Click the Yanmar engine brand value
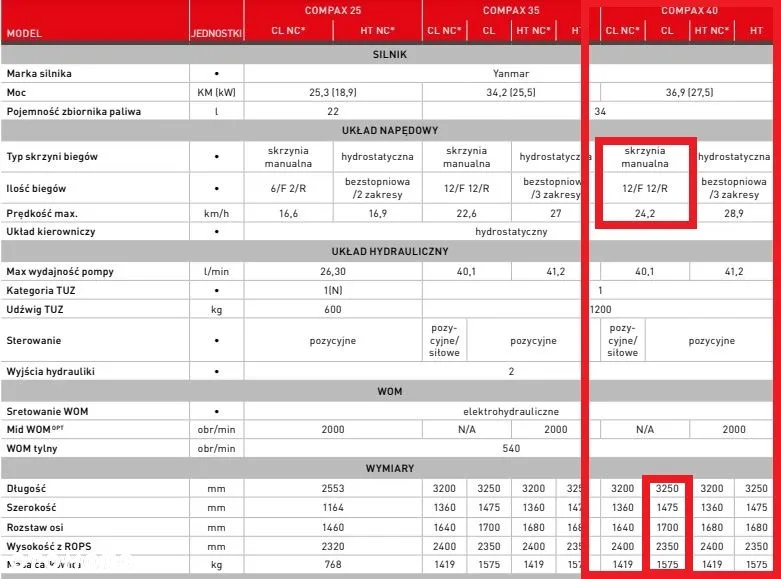 point(511,73)
